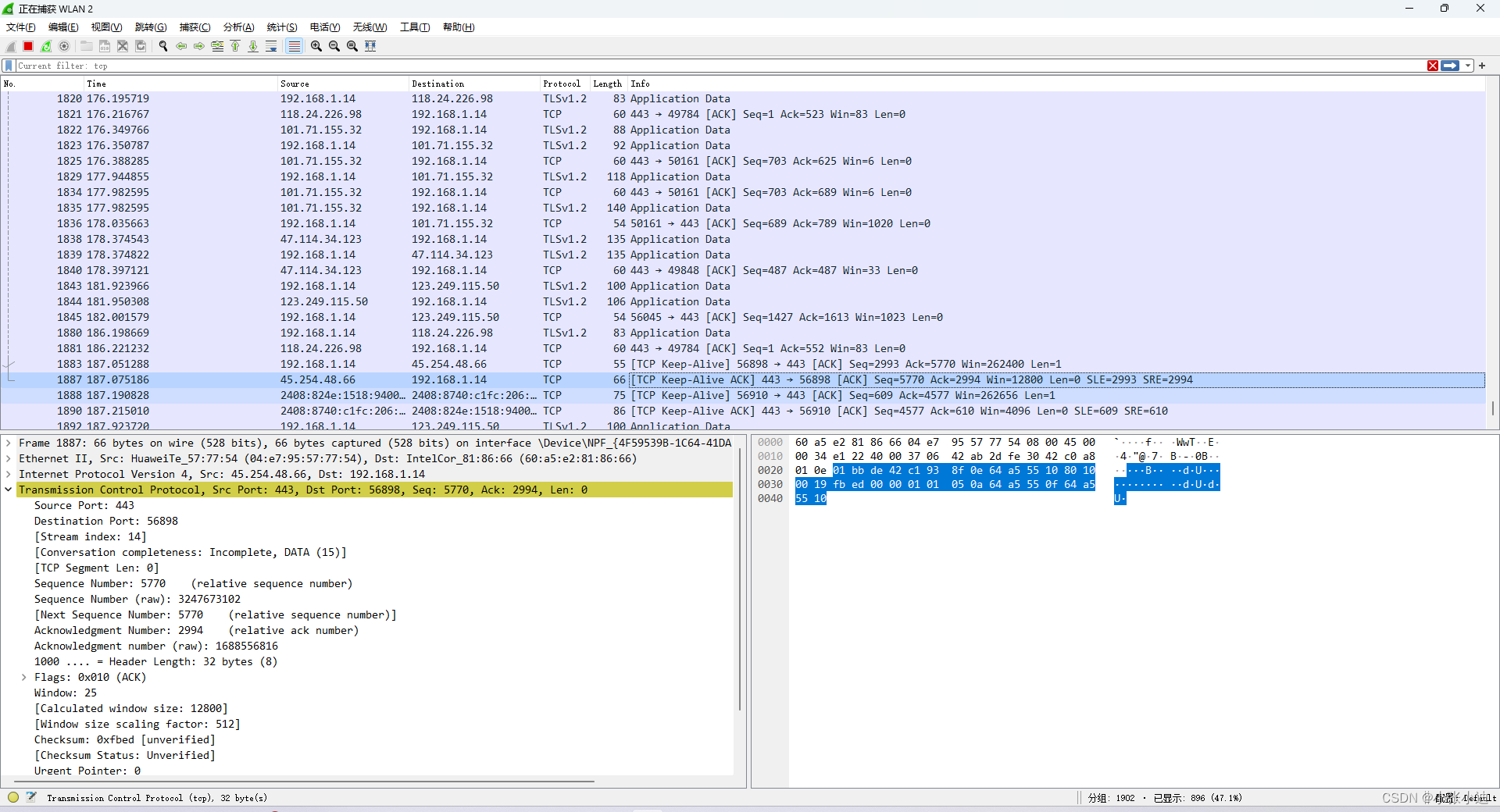Expand Internet Protocol Version 4 node

click(9, 475)
